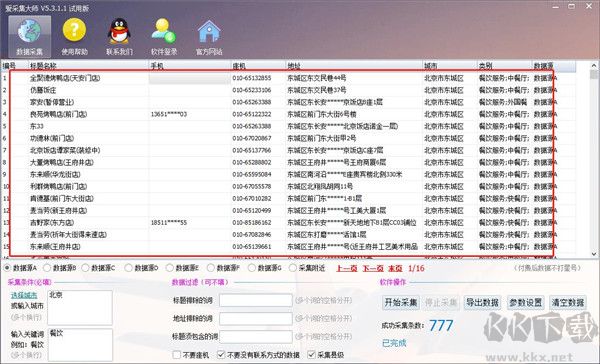Switch to the 数据源D radio option
The image size is (600, 364).
(x=129, y=268)
